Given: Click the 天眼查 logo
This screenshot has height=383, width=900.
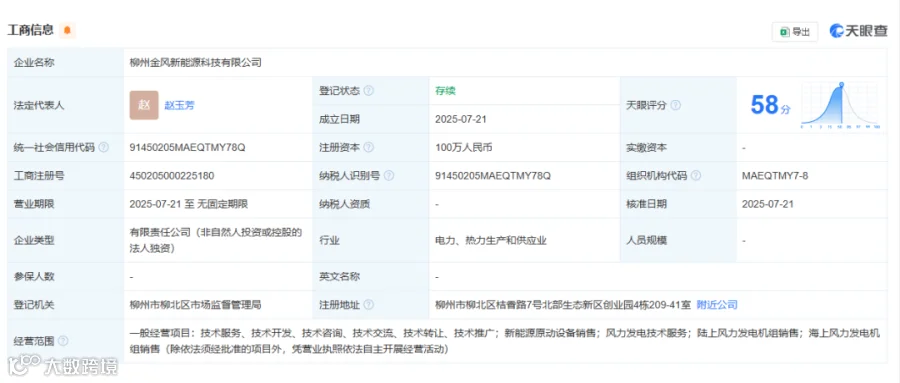Looking at the screenshot, I should point(858,31).
